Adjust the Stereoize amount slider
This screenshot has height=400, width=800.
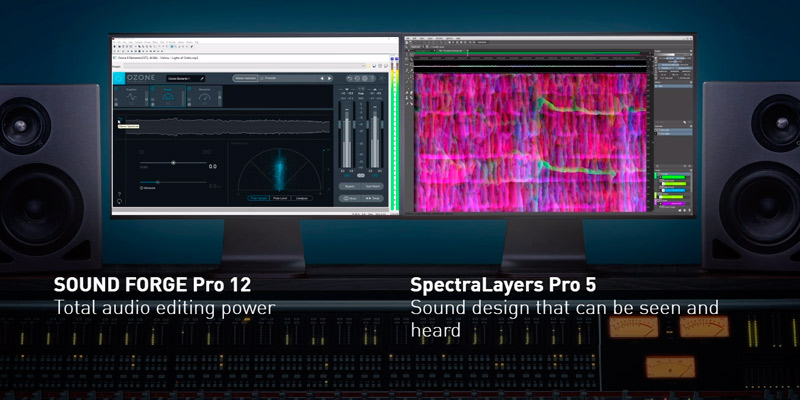pyautogui.click(x=173, y=182)
